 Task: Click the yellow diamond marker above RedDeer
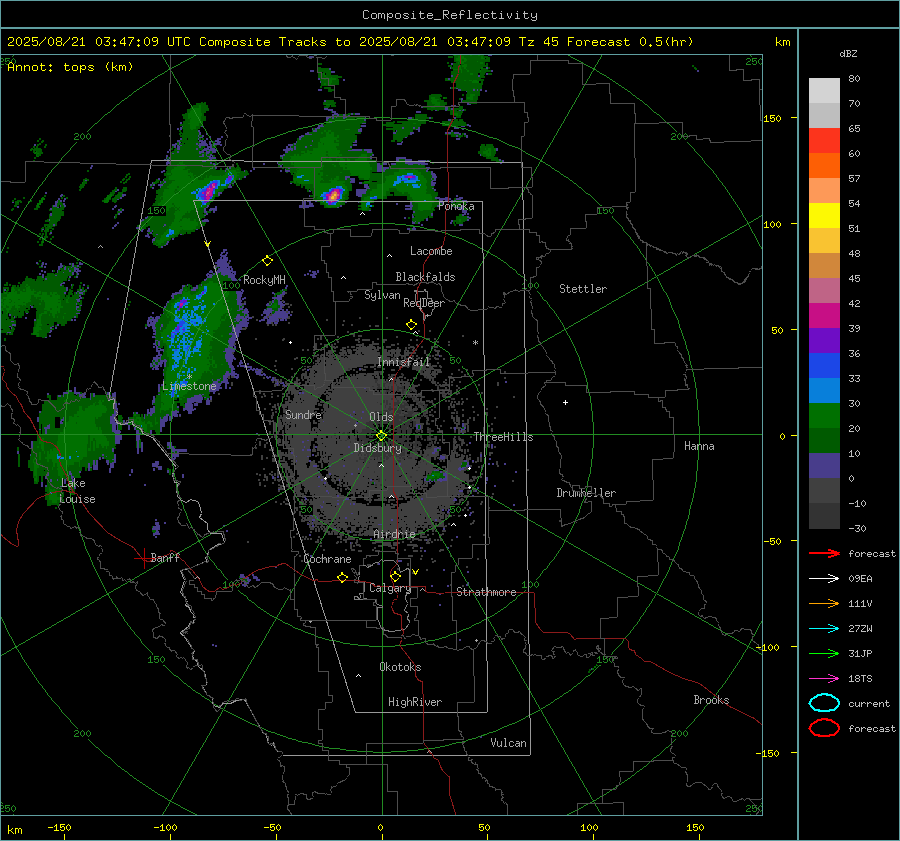tap(411, 325)
